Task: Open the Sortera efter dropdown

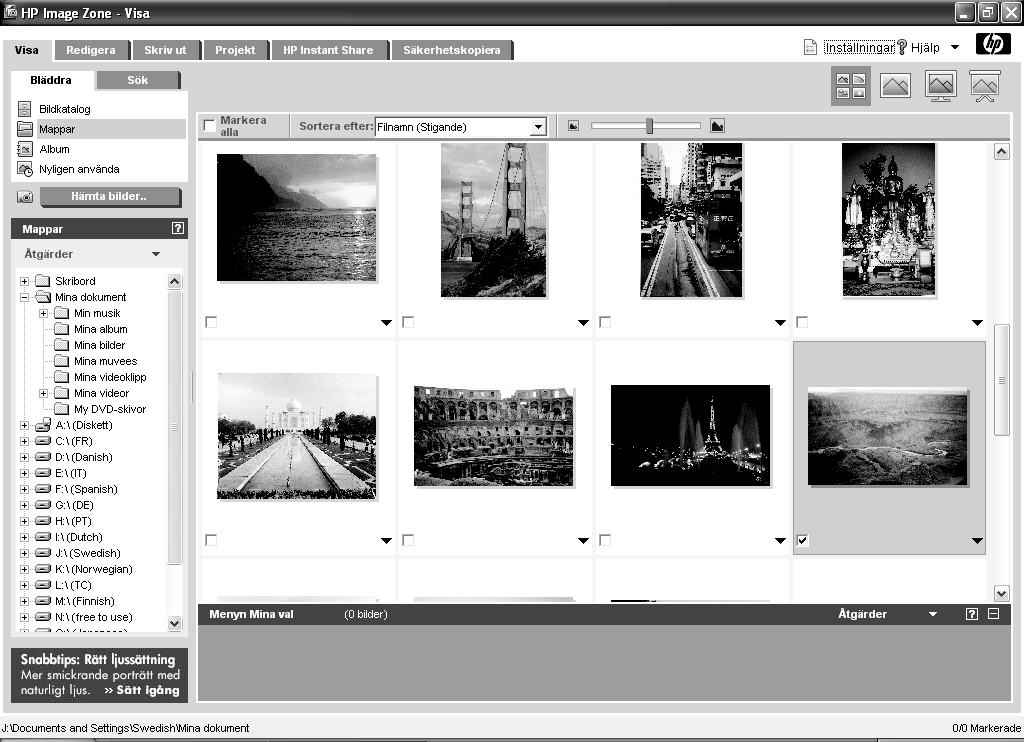Action: (537, 127)
